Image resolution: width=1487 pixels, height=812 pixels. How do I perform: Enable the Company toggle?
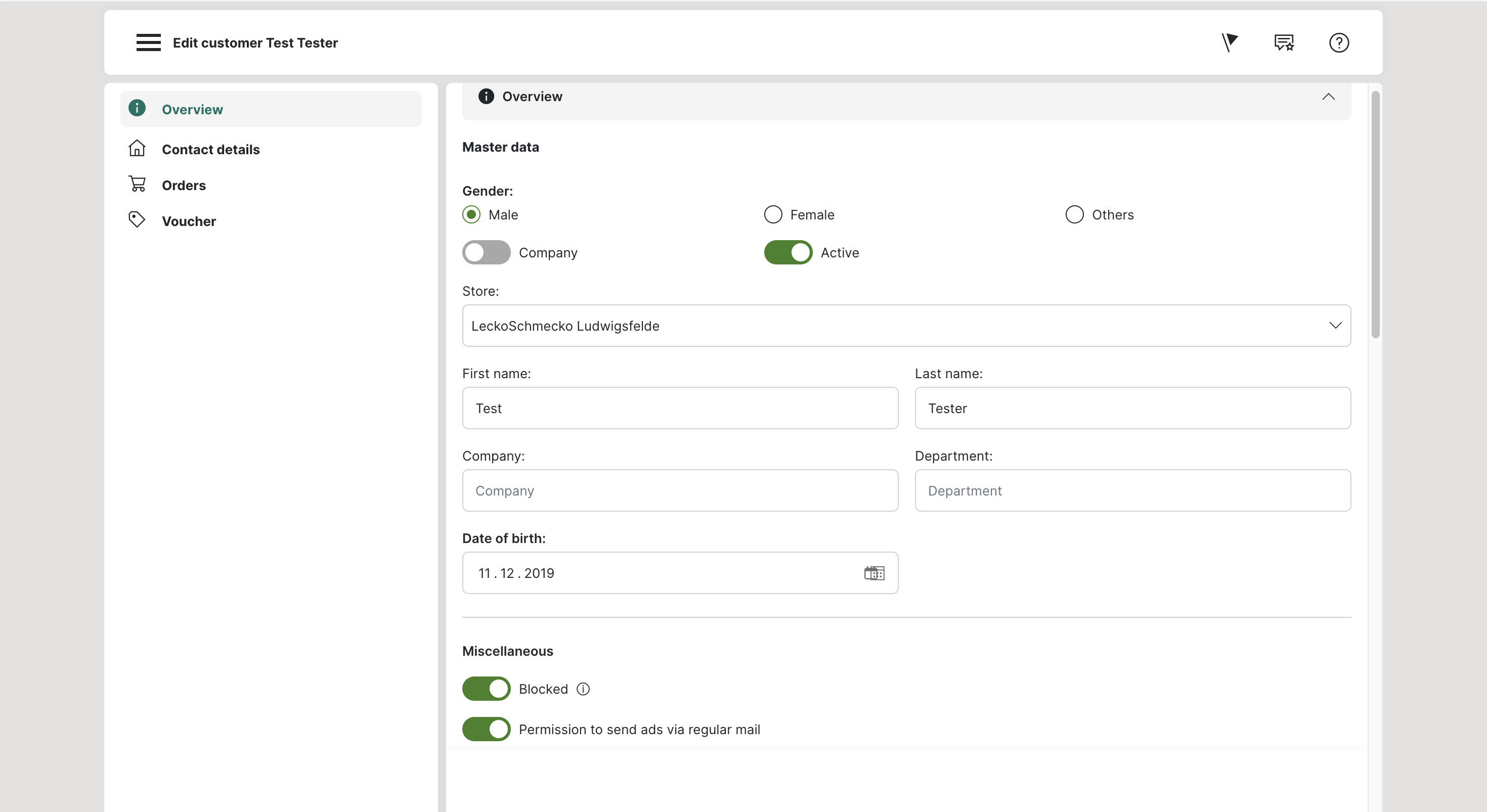[486, 253]
